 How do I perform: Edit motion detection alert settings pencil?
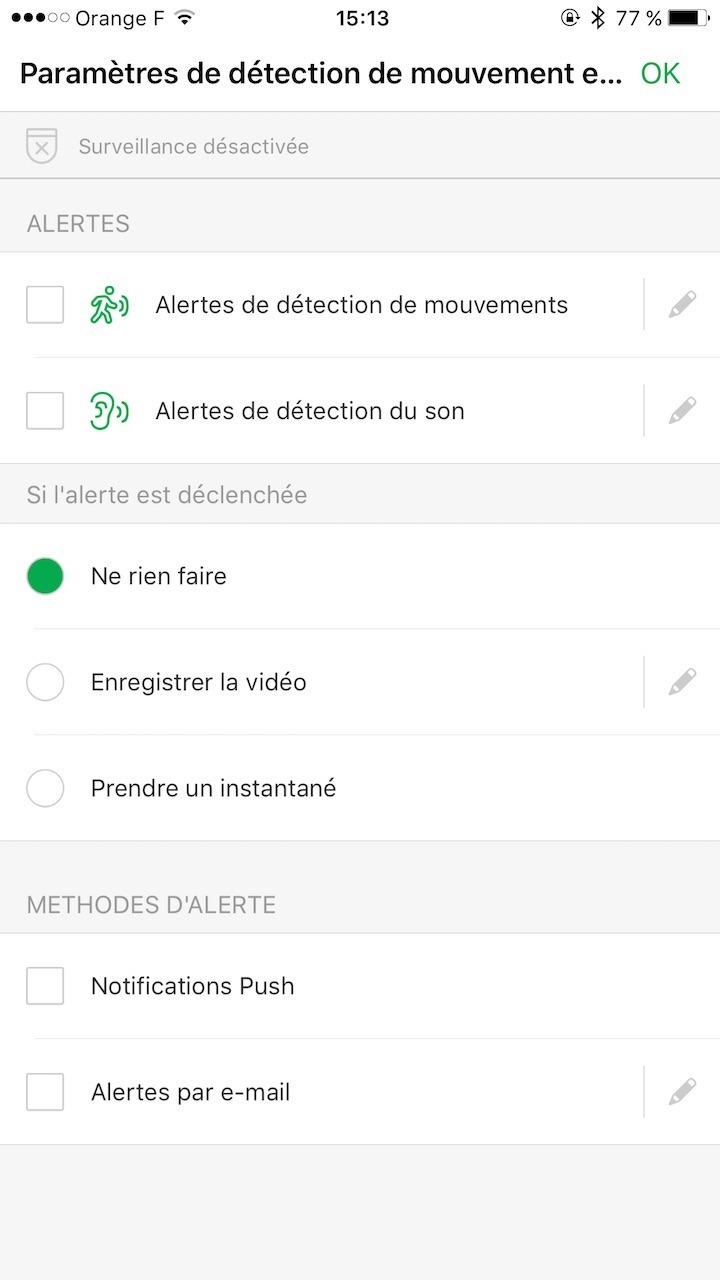point(682,305)
